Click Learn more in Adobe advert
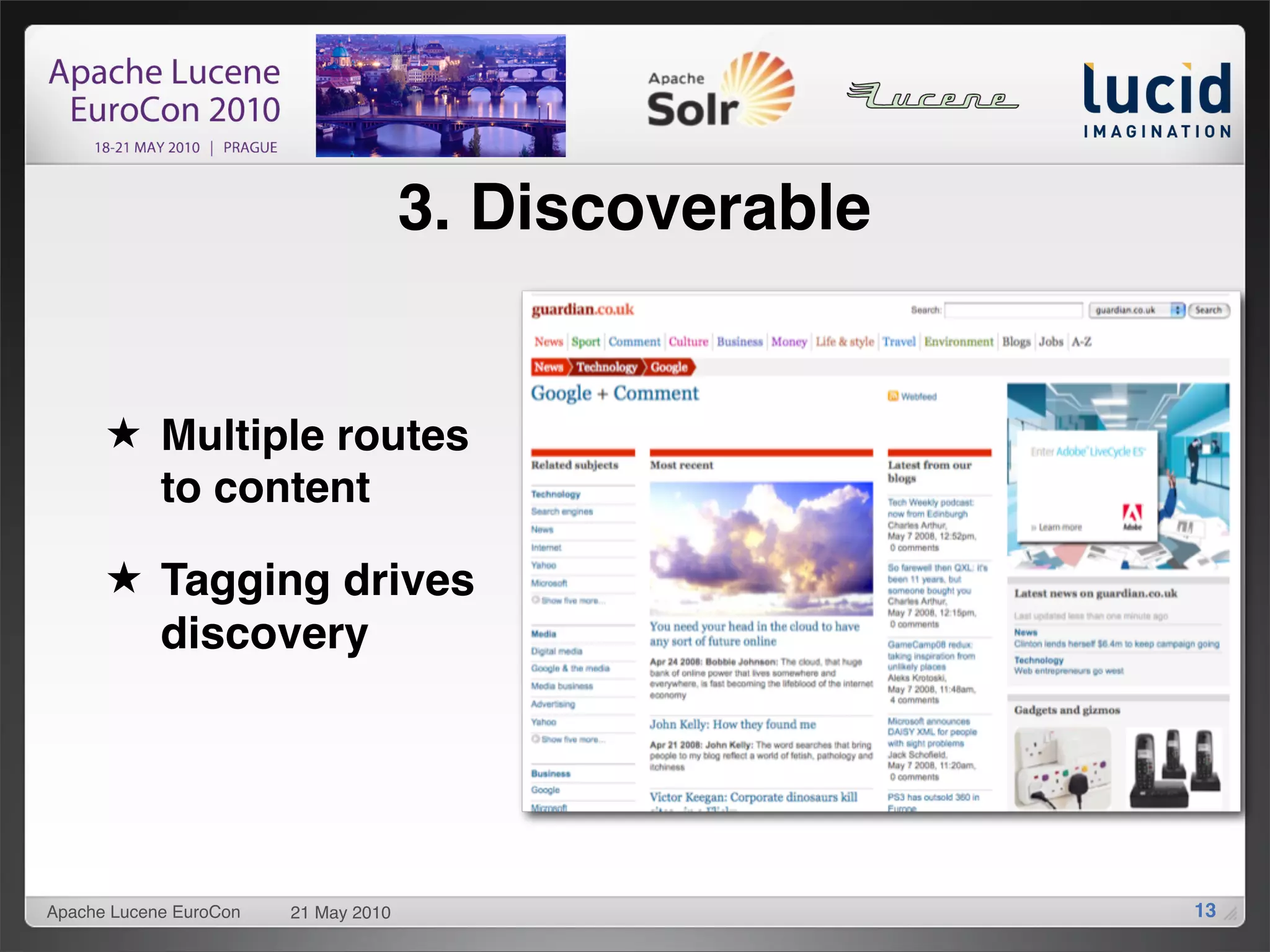The height and width of the screenshot is (952, 1270). coord(1056,527)
